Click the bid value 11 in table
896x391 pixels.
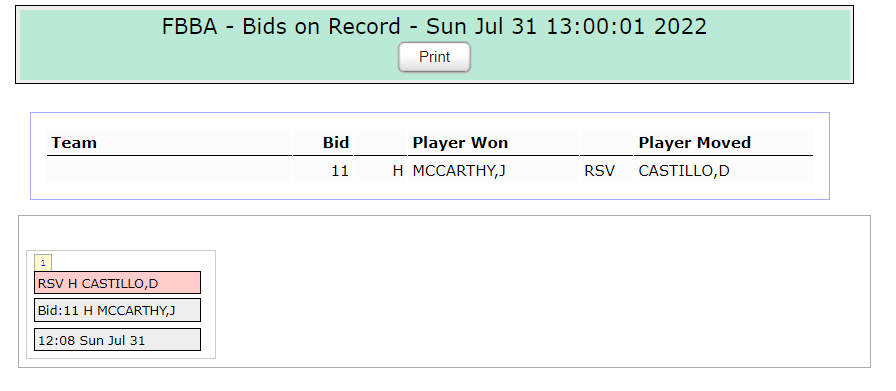(x=339, y=171)
